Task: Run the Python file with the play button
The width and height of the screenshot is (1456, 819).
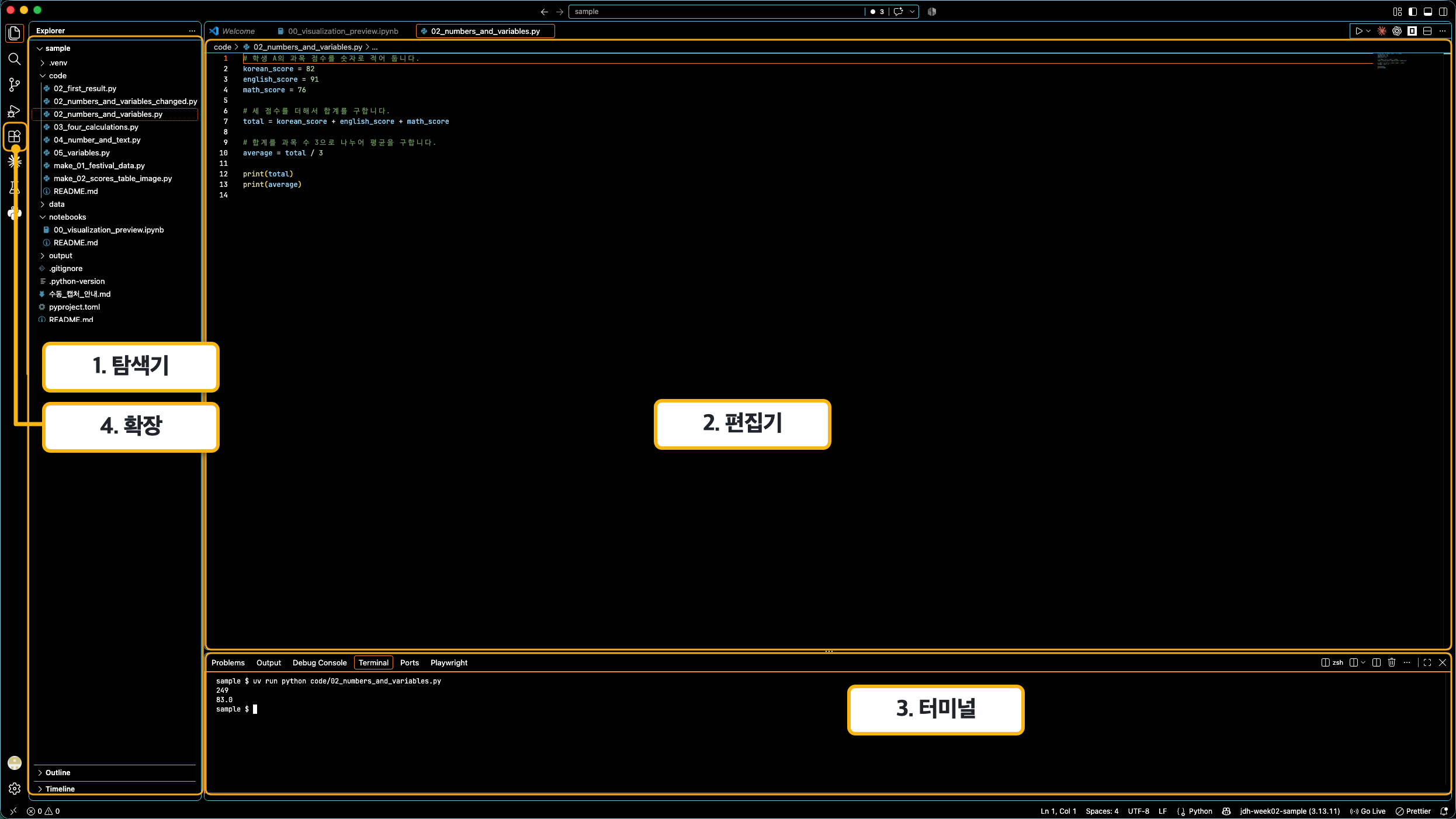Action: pyautogui.click(x=1359, y=31)
